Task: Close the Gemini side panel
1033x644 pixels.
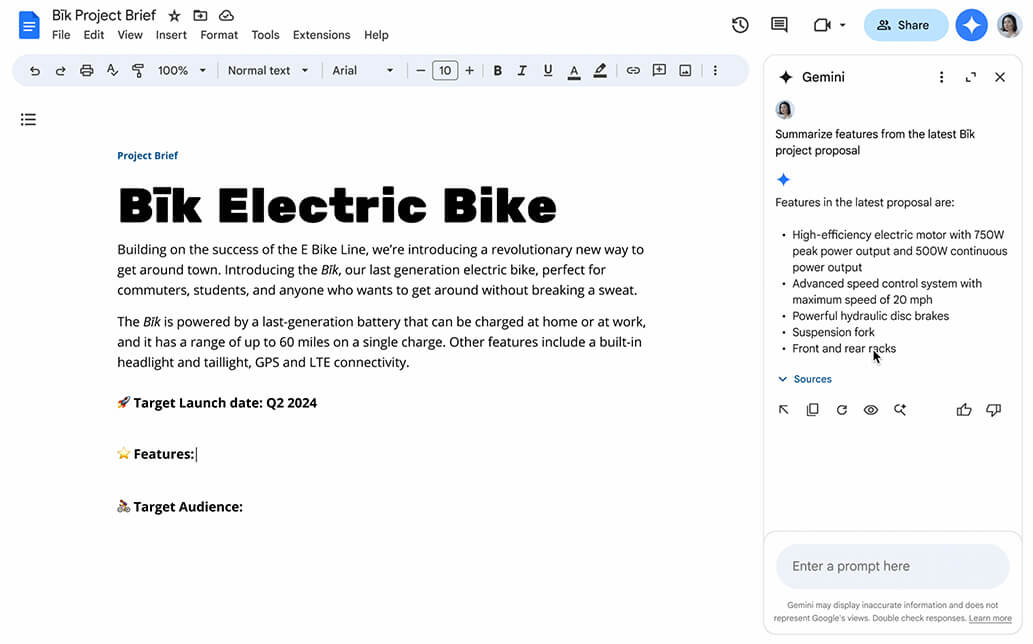Action: point(999,77)
